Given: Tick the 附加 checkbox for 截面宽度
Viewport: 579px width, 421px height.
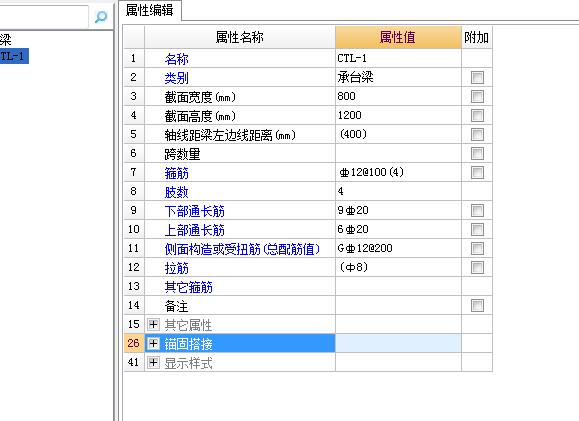Looking at the screenshot, I should coord(477,96).
